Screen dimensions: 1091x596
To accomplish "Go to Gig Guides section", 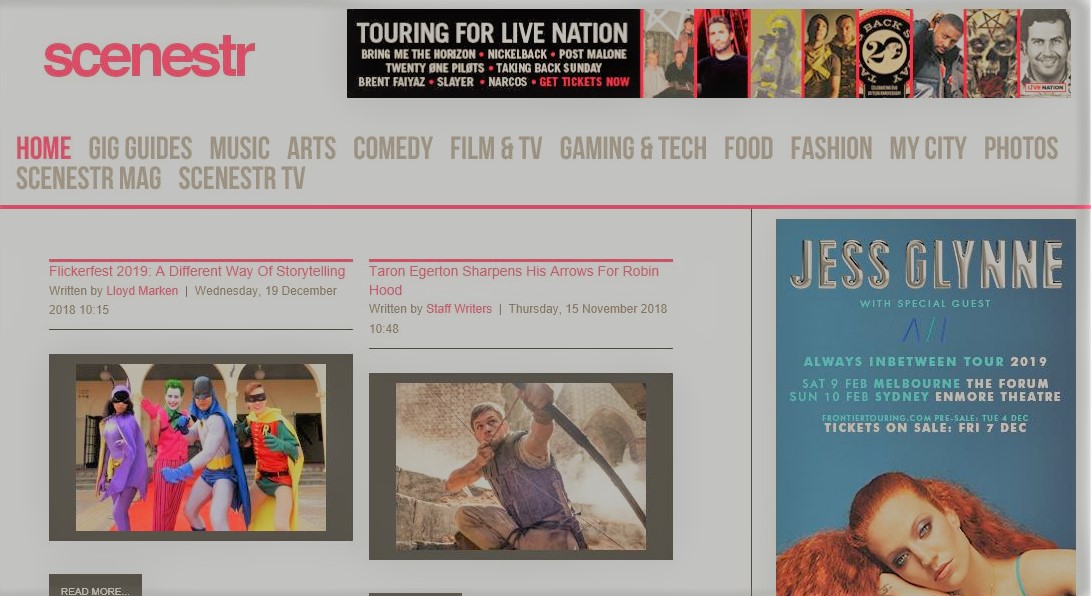I will pyautogui.click(x=140, y=149).
